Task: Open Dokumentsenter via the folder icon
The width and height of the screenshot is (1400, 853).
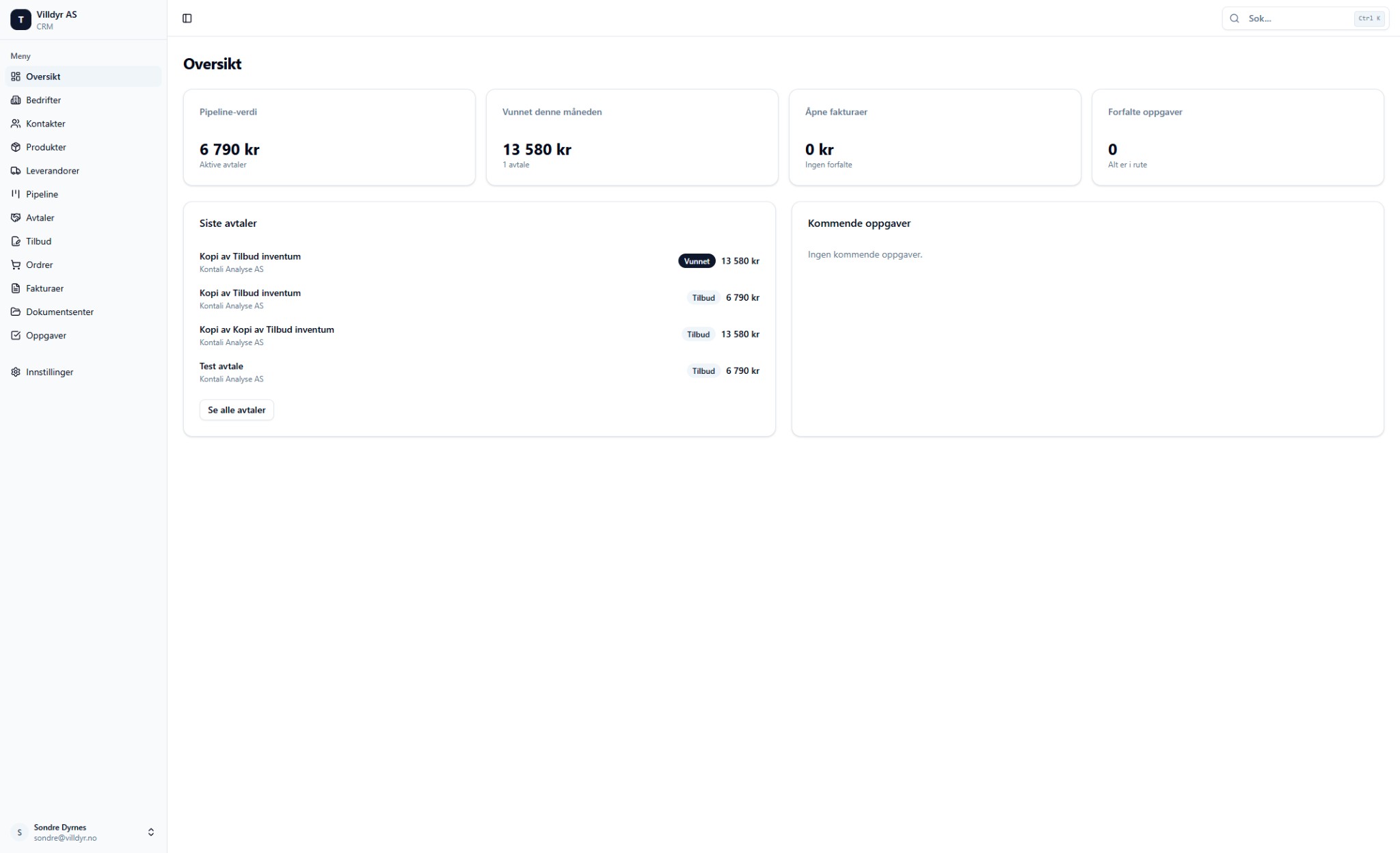Action: point(16,312)
